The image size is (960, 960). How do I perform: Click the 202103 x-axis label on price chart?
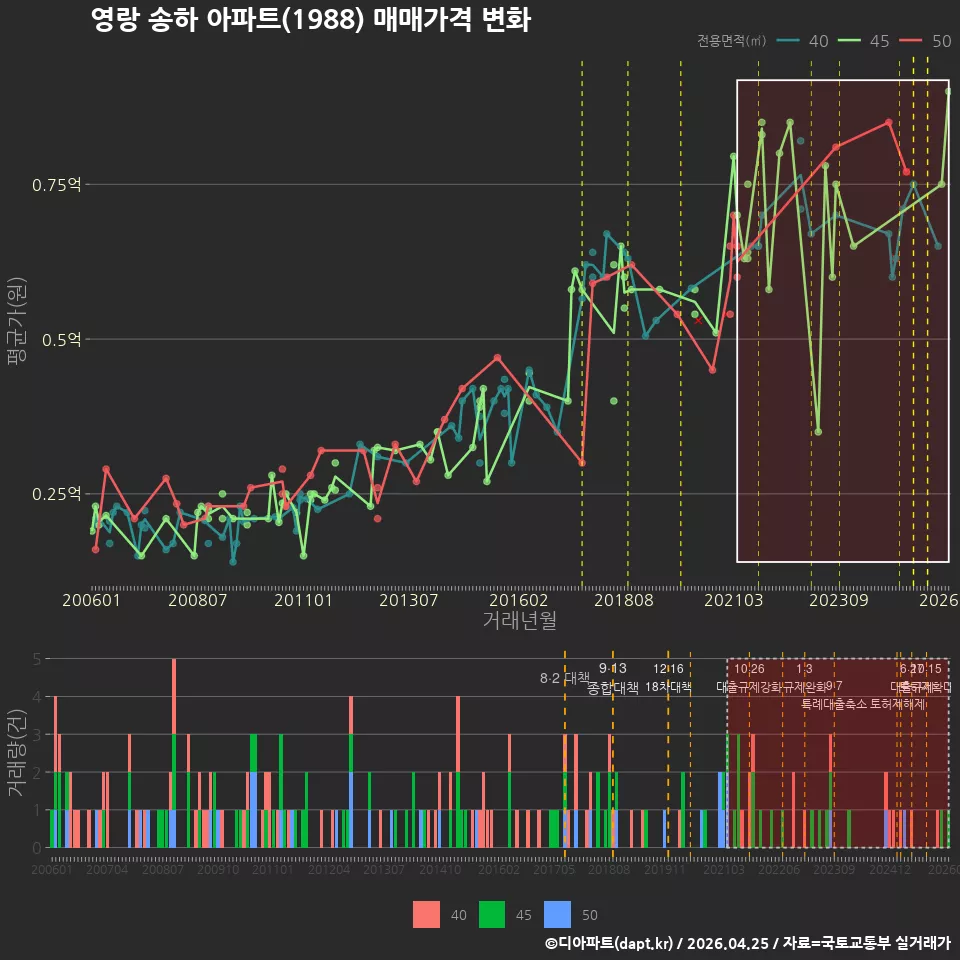coord(733,600)
